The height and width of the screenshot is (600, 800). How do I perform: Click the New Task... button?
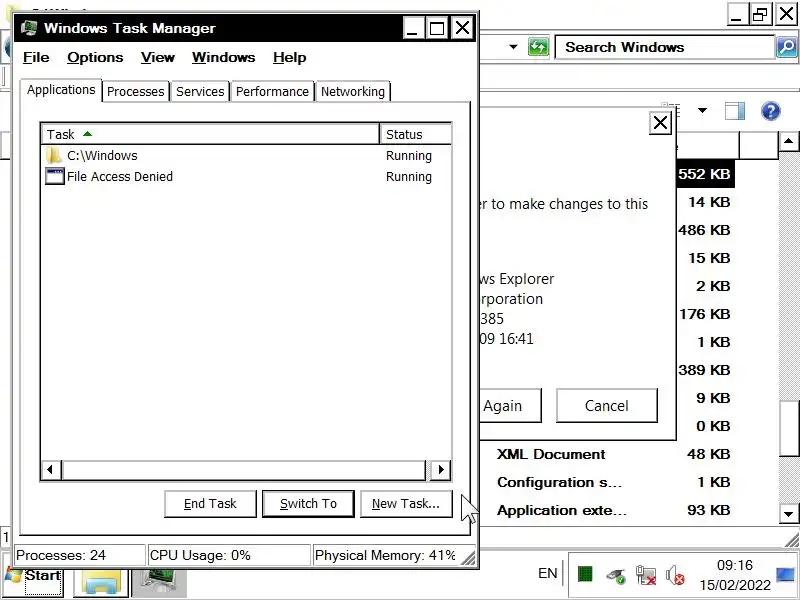click(x=406, y=504)
